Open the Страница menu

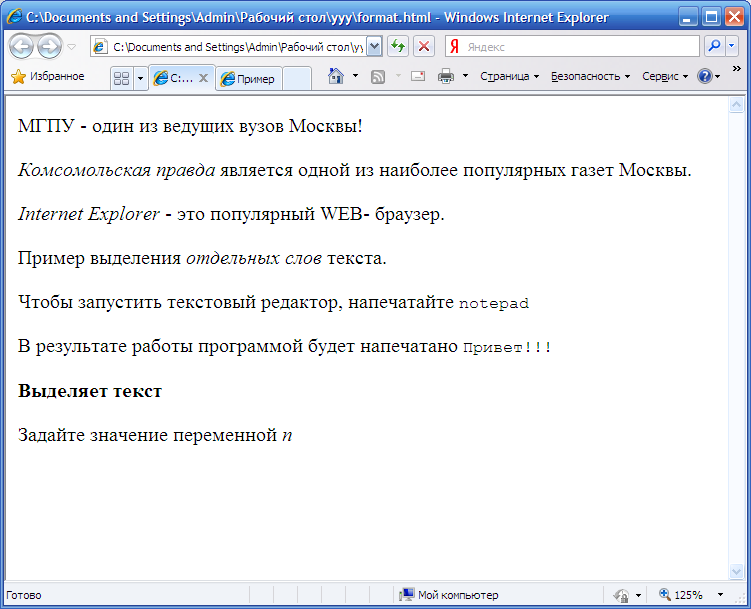click(510, 76)
